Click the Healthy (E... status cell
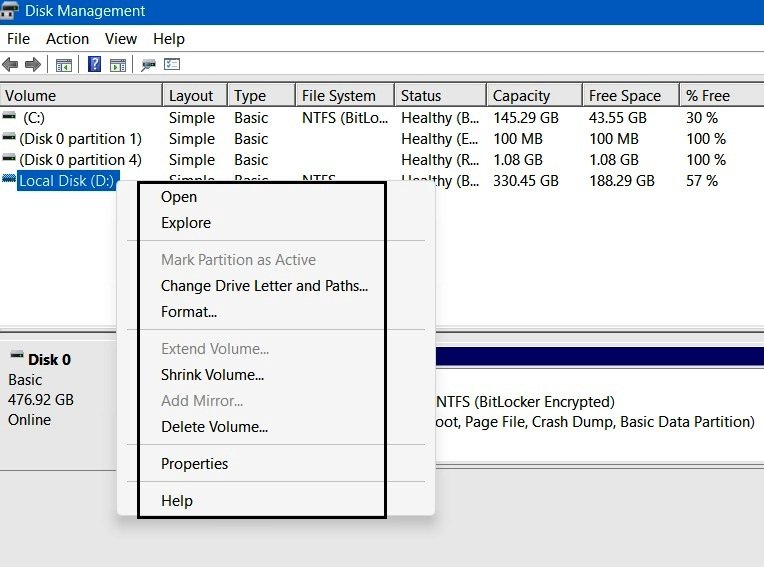Screen dimensions: 764x567 tap(439, 139)
